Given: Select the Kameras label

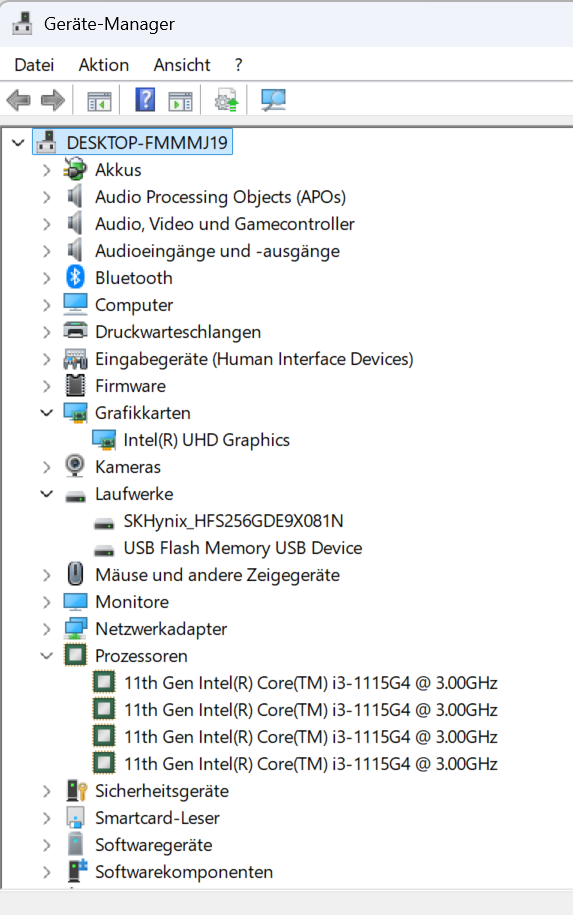Looking at the screenshot, I should (128, 467).
